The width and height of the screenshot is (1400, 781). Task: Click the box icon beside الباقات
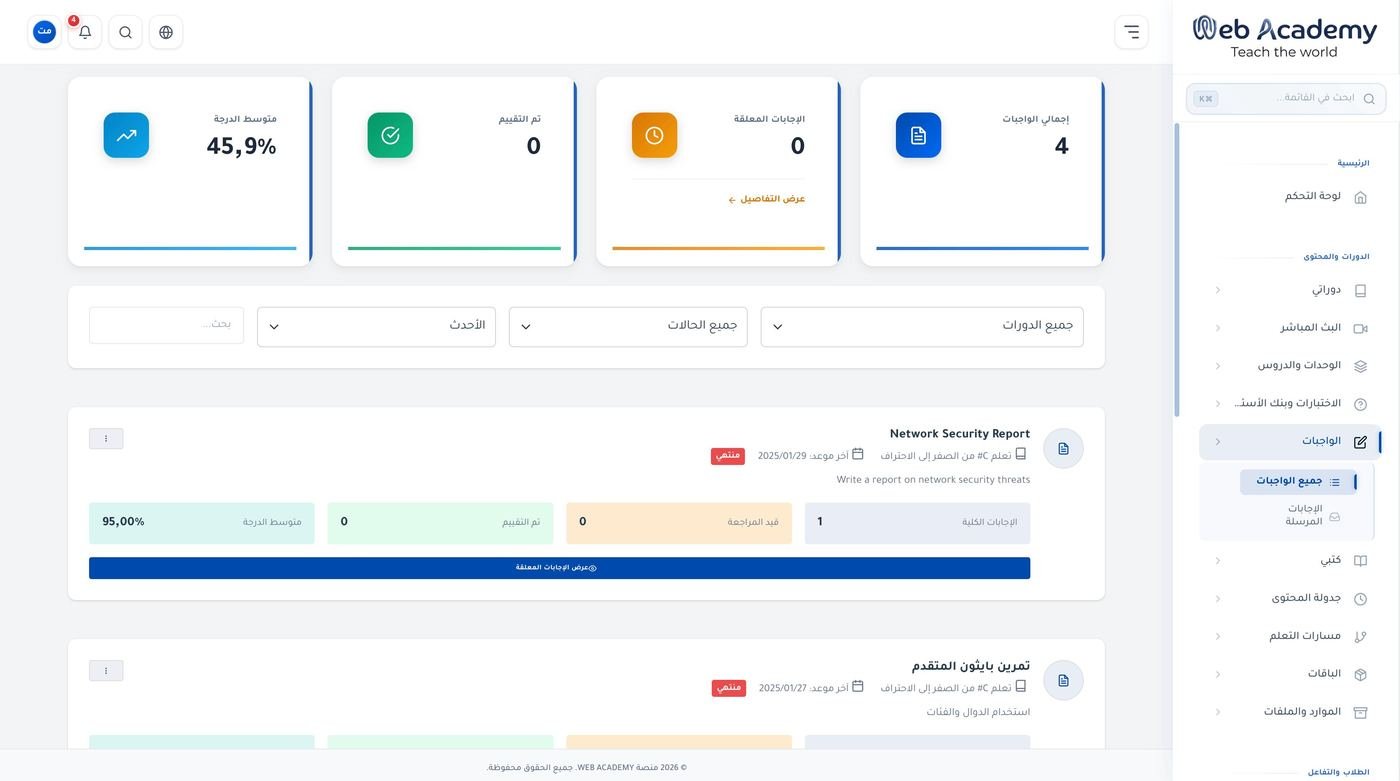click(x=1360, y=675)
